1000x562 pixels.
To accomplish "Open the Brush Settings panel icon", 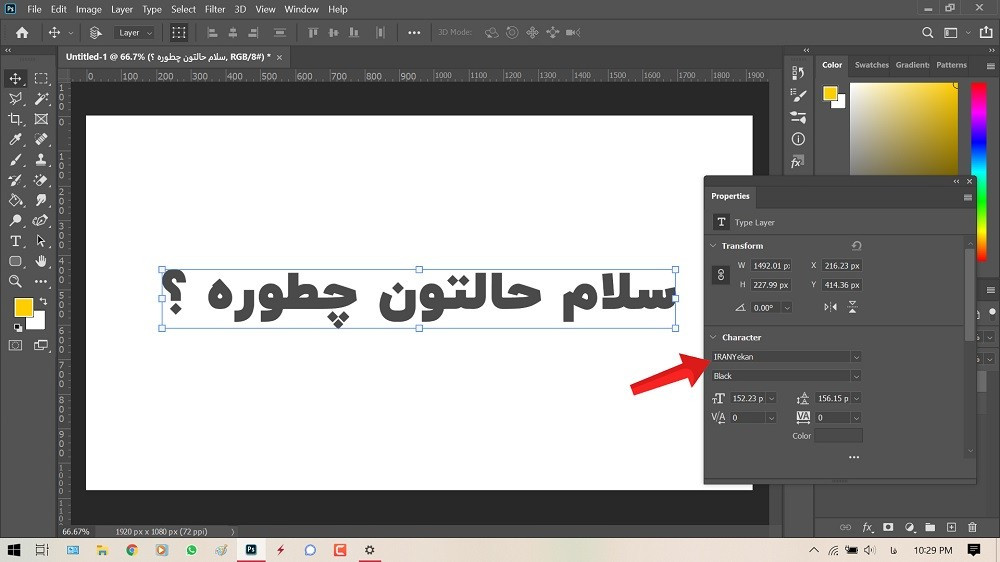I will pos(798,95).
